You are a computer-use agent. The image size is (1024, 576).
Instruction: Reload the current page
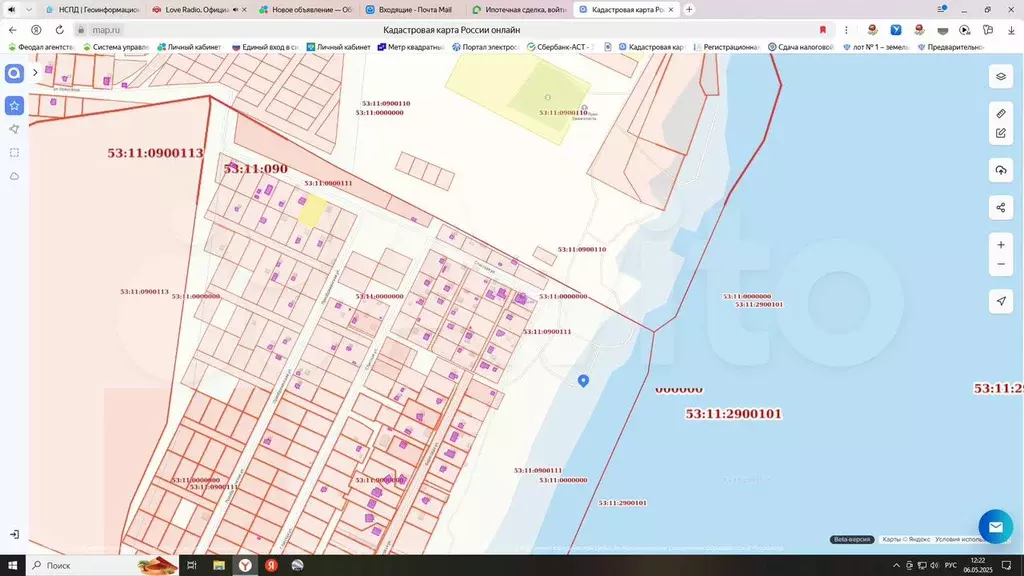(x=59, y=30)
